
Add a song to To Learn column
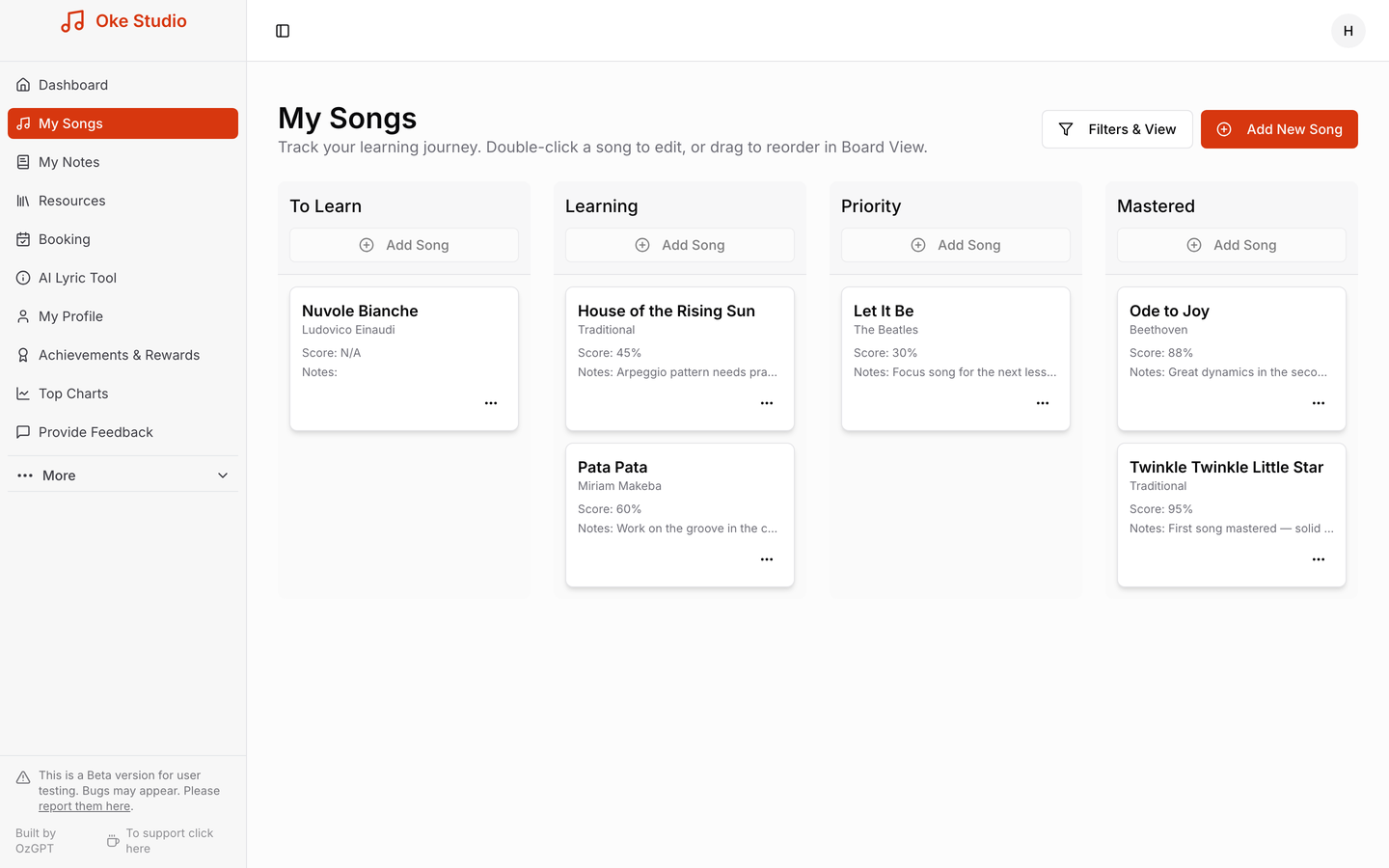pyautogui.click(x=404, y=245)
